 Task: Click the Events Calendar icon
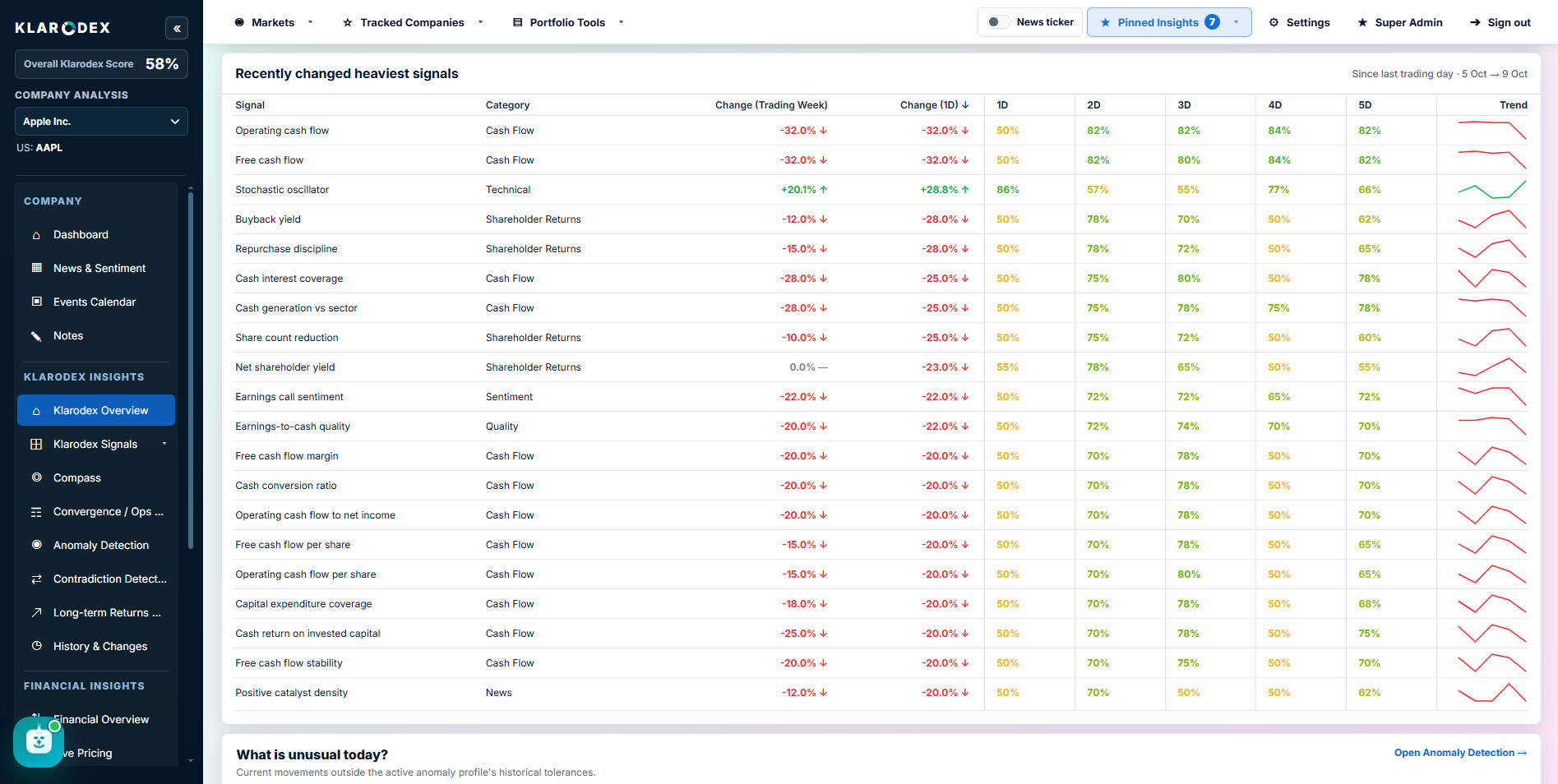(x=36, y=302)
